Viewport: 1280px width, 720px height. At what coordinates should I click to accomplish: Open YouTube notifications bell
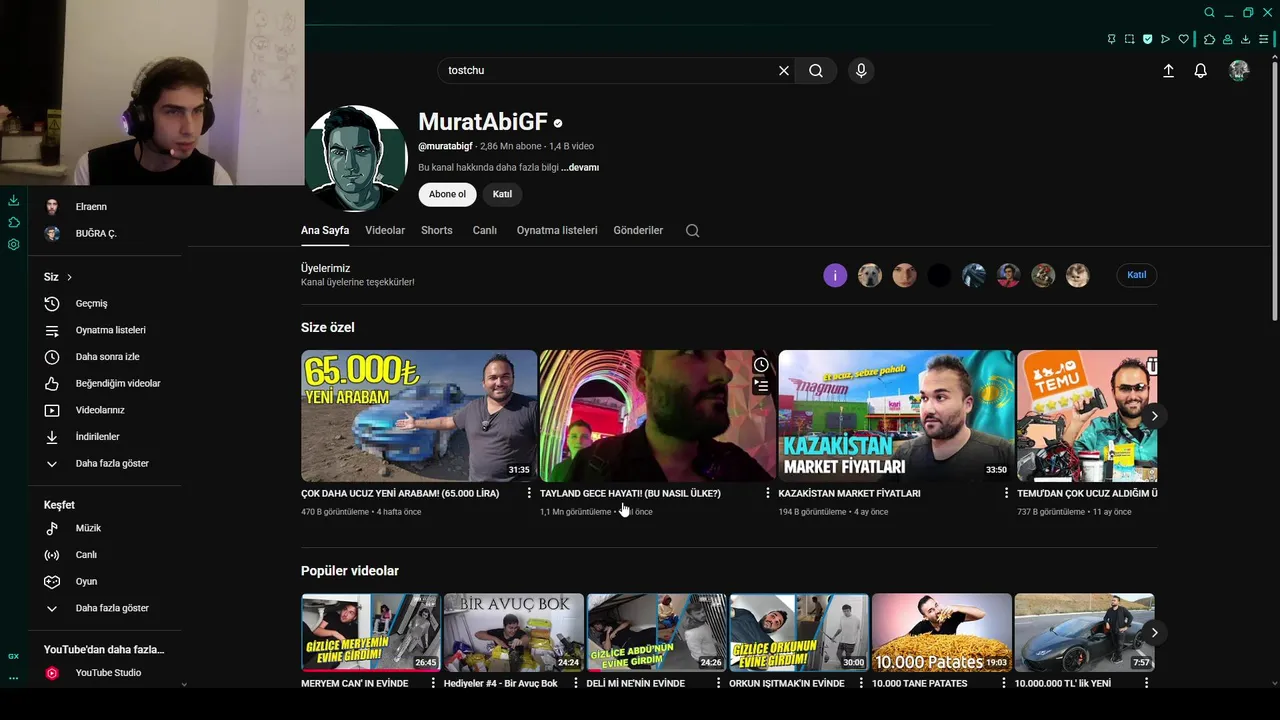pyautogui.click(x=1201, y=70)
